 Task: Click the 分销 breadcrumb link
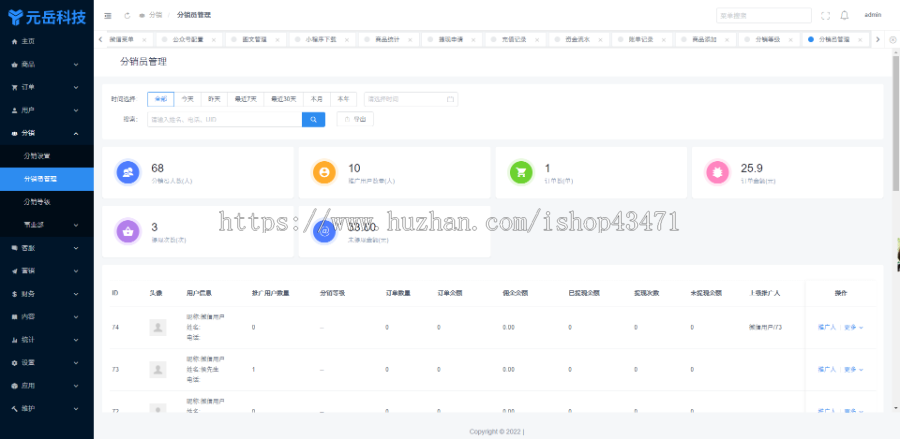tap(155, 15)
